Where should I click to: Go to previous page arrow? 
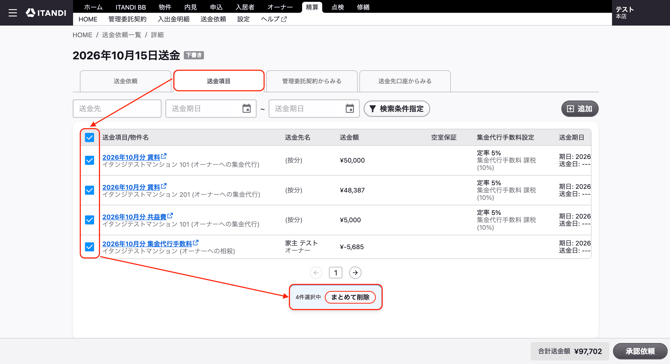(x=316, y=273)
